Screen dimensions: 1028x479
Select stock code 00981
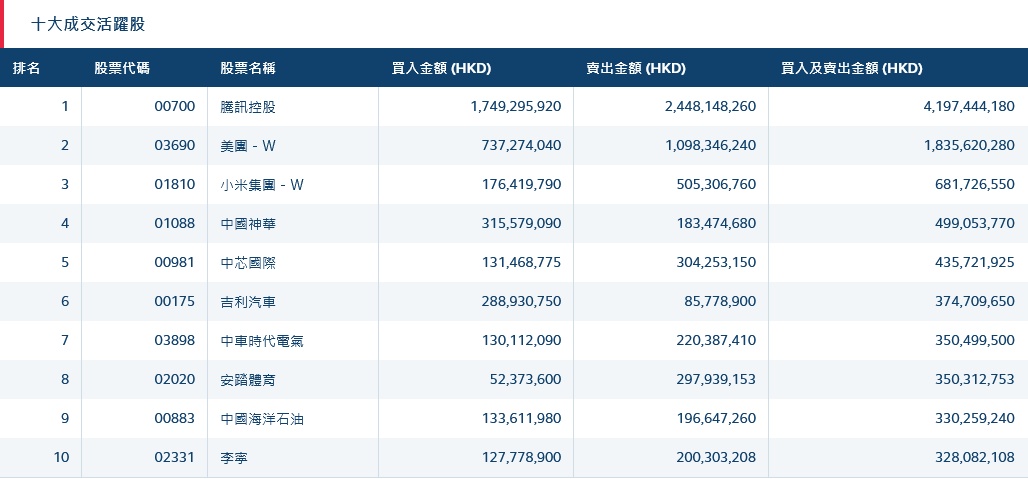175,263
